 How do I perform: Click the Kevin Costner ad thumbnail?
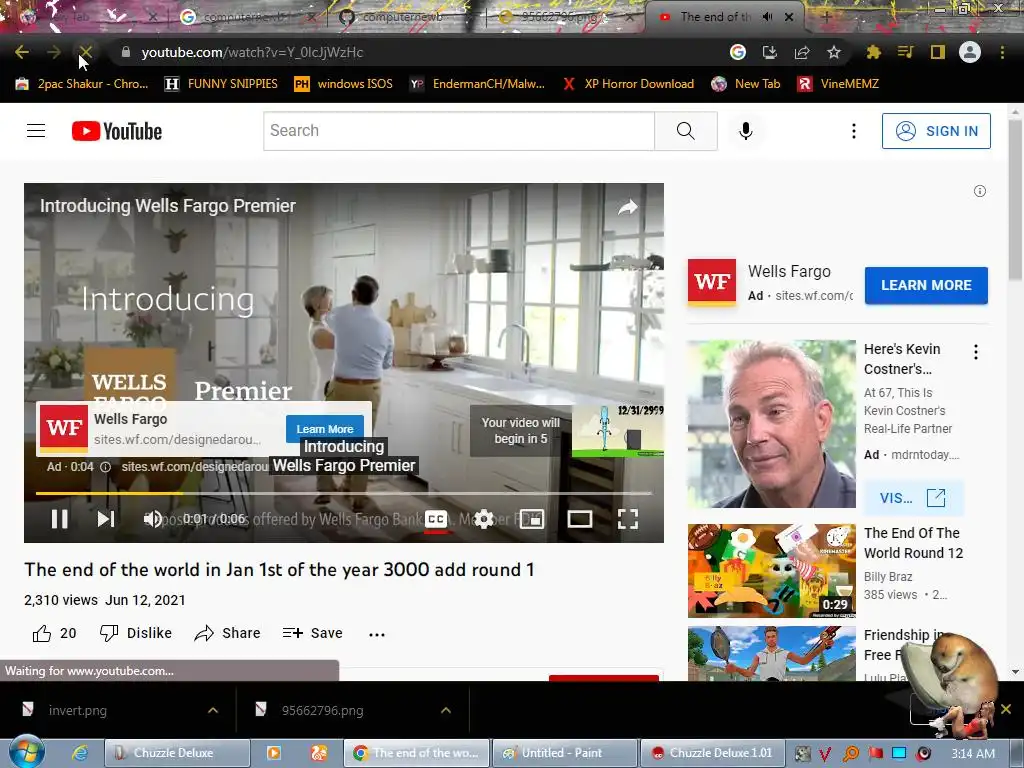click(771, 424)
